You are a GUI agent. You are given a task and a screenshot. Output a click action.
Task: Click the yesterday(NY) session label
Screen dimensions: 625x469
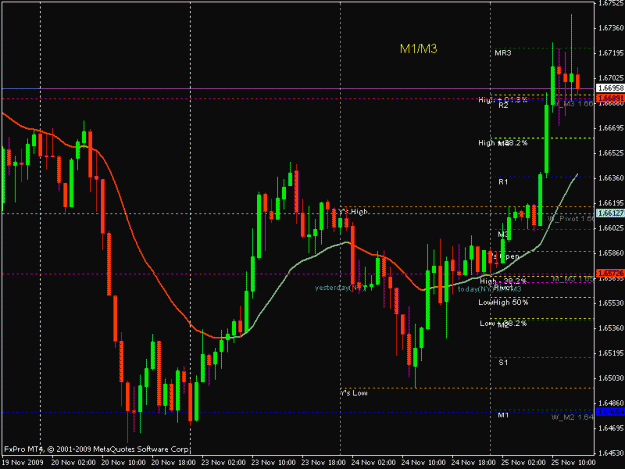point(340,288)
